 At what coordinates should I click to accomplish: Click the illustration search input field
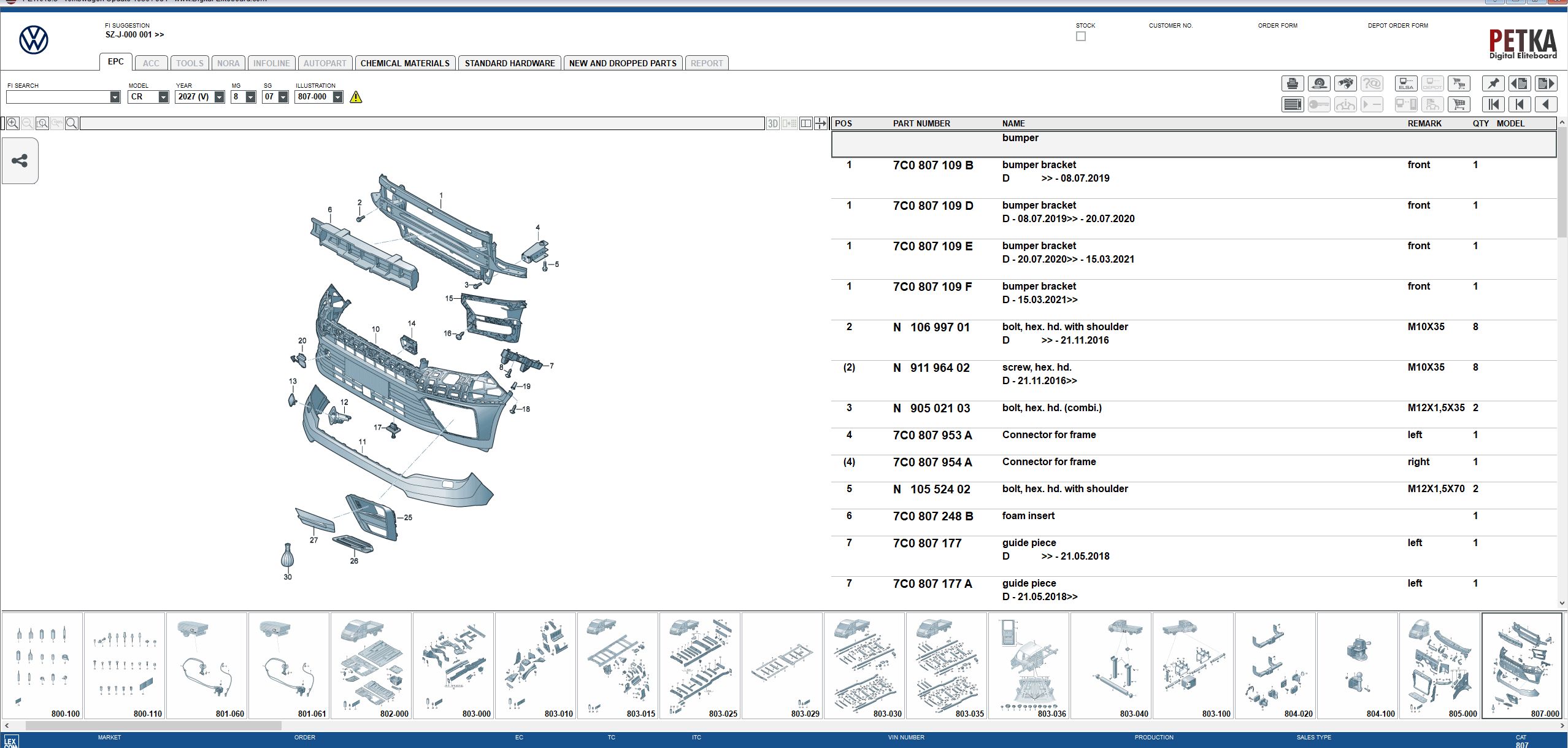tap(422, 123)
